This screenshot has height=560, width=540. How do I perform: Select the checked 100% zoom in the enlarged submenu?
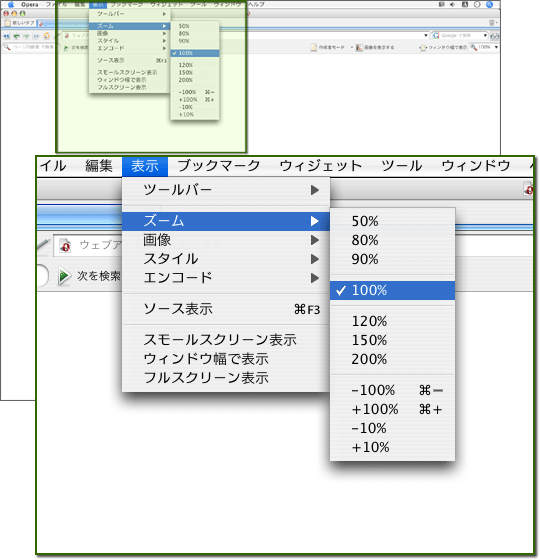pyautogui.click(x=392, y=290)
